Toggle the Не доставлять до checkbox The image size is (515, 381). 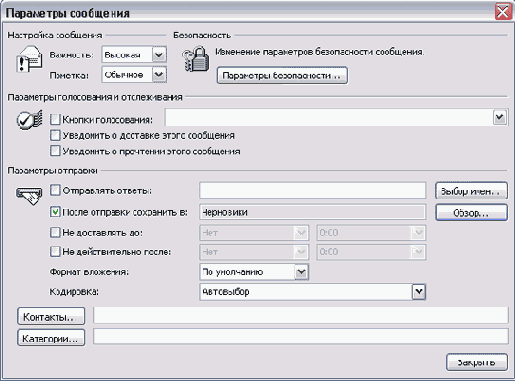55,232
